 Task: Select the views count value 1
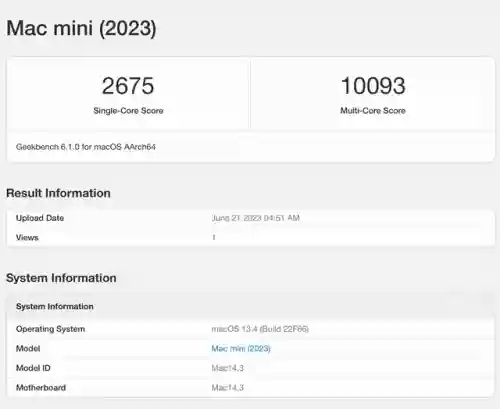[214, 238]
